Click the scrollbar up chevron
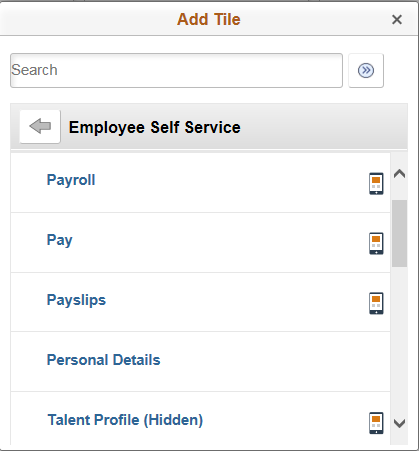This screenshot has height=451, width=419. (x=399, y=174)
